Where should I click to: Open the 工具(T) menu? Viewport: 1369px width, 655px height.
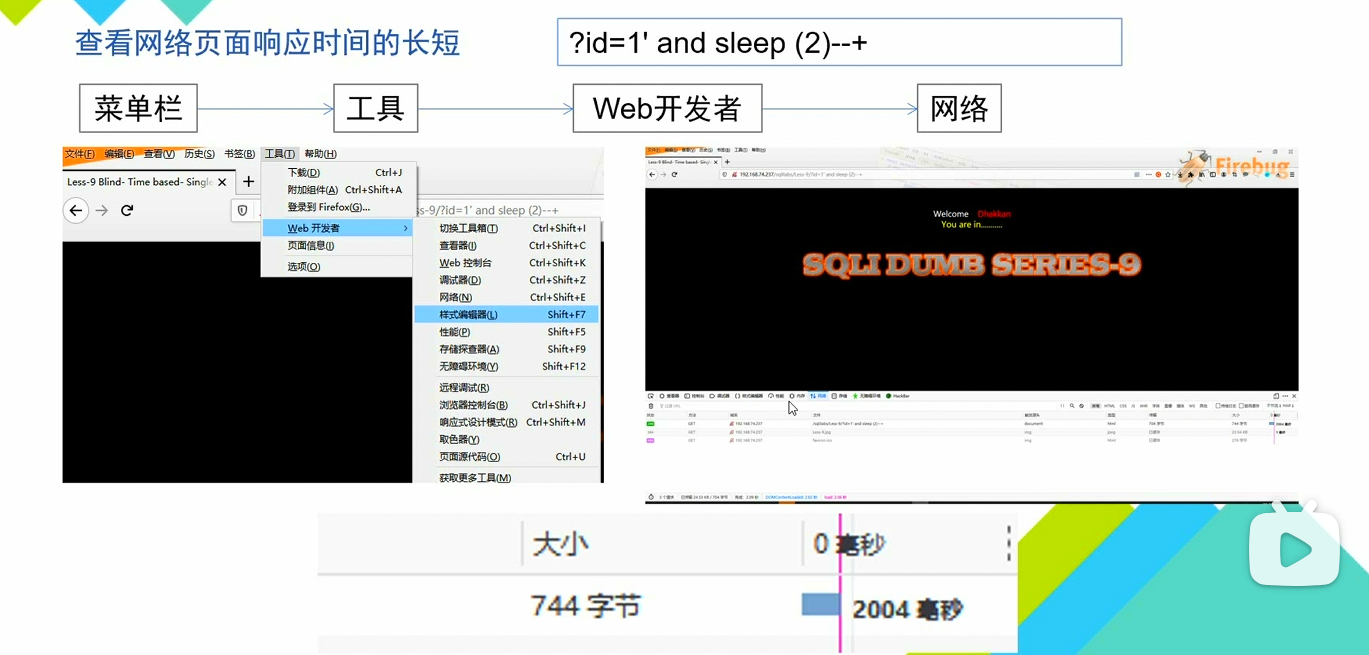tap(279, 154)
